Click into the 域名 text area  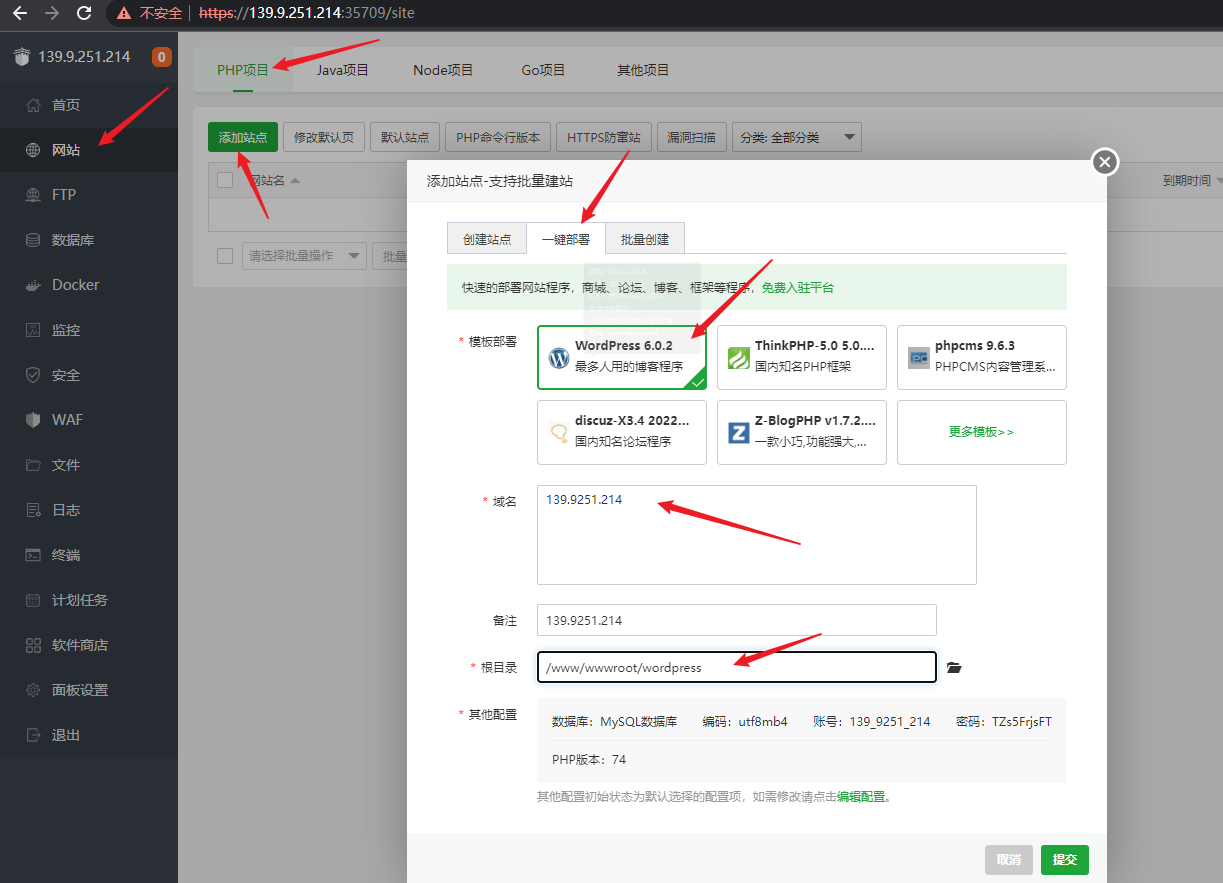click(x=756, y=535)
